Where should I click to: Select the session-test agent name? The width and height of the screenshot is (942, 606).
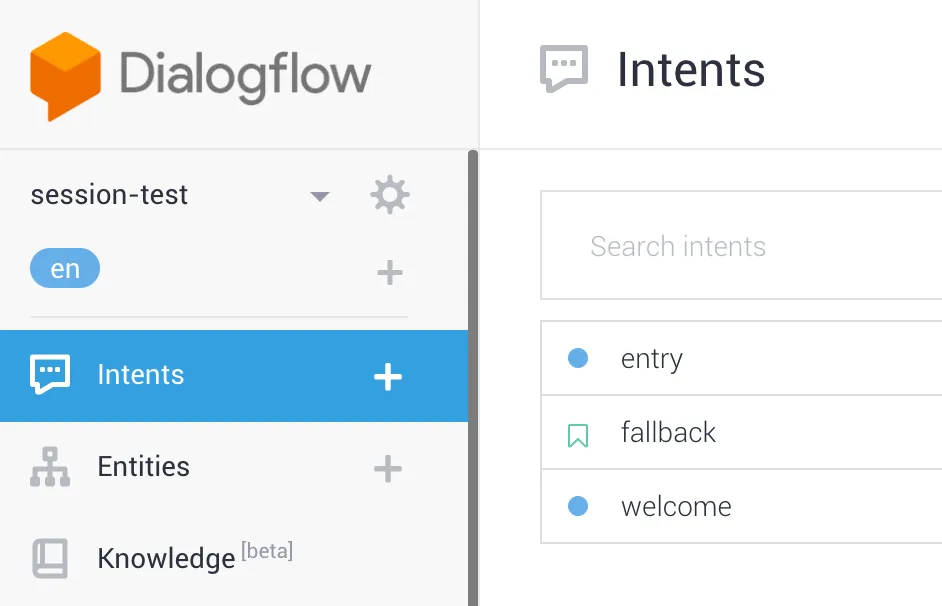[x=110, y=195]
